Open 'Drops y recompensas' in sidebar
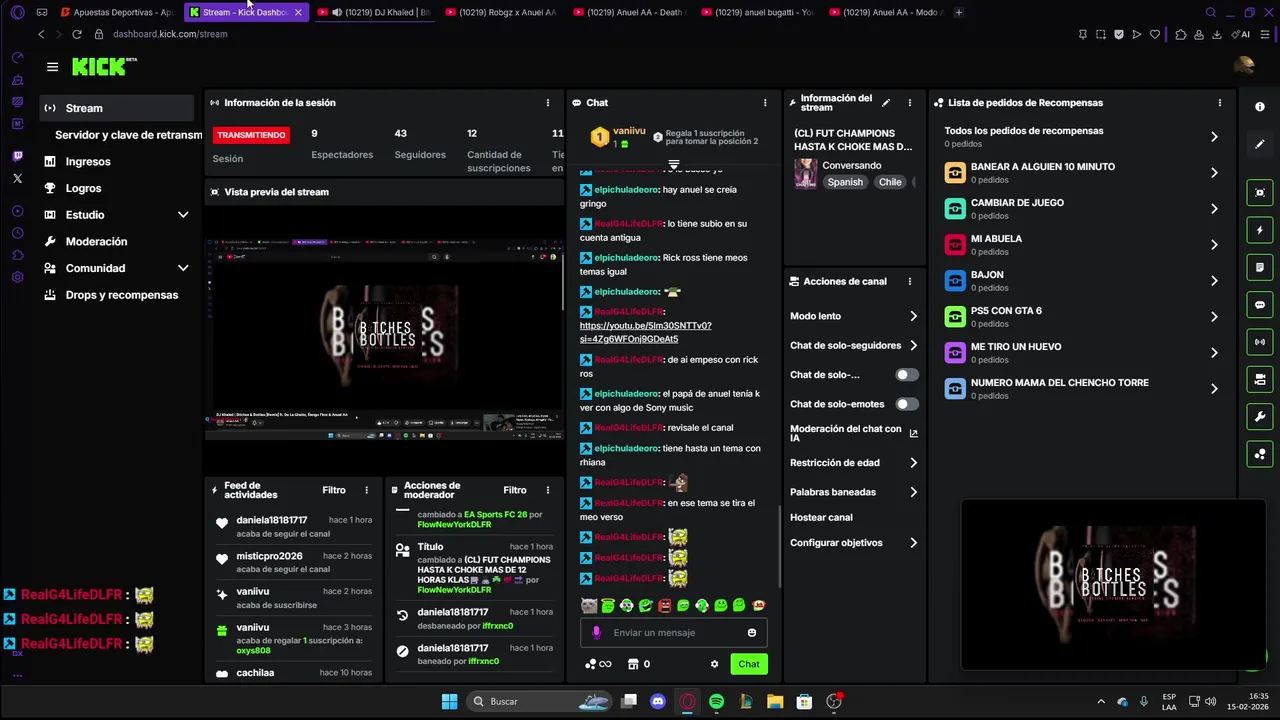 coord(117,295)
